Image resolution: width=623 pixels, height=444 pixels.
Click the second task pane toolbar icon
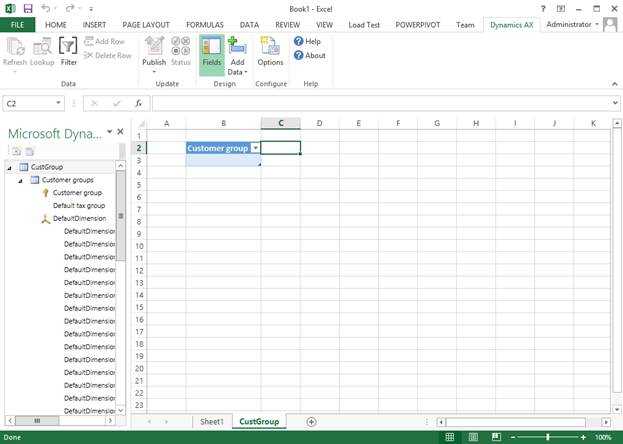[29, 151]
